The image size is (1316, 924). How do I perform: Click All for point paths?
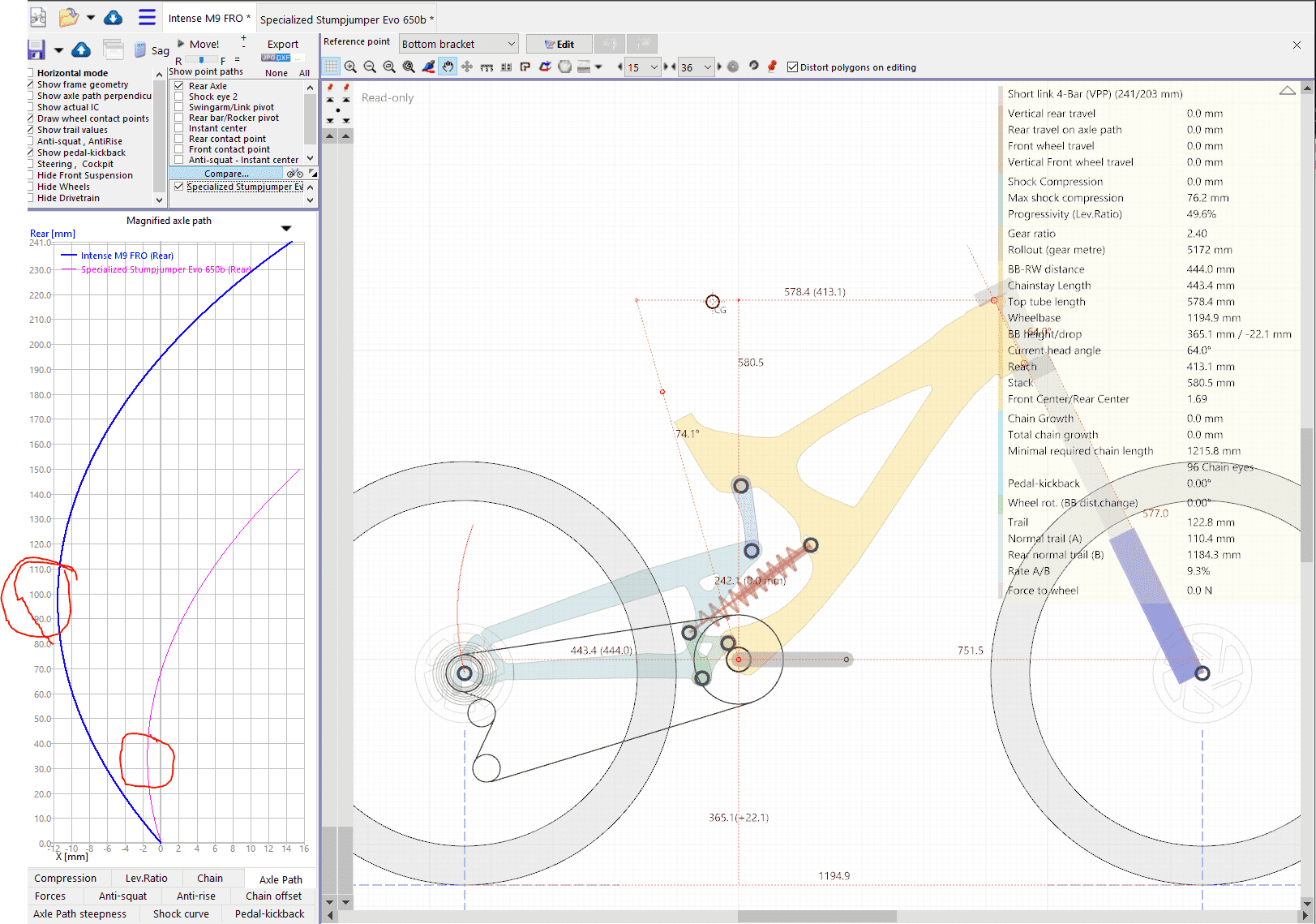(x=304, y=73)
